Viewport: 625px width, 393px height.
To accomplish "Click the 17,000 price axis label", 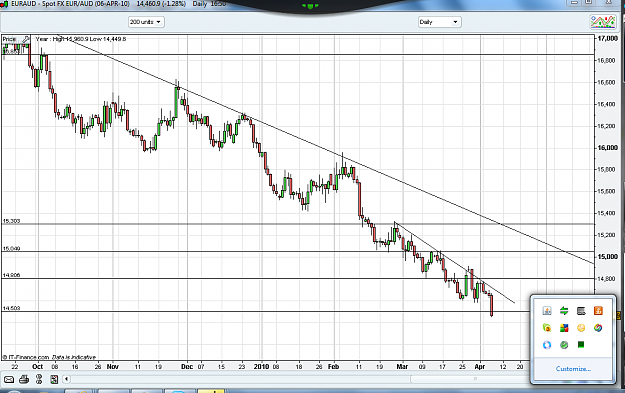I will pyautogui.click(x=607, y=39).
